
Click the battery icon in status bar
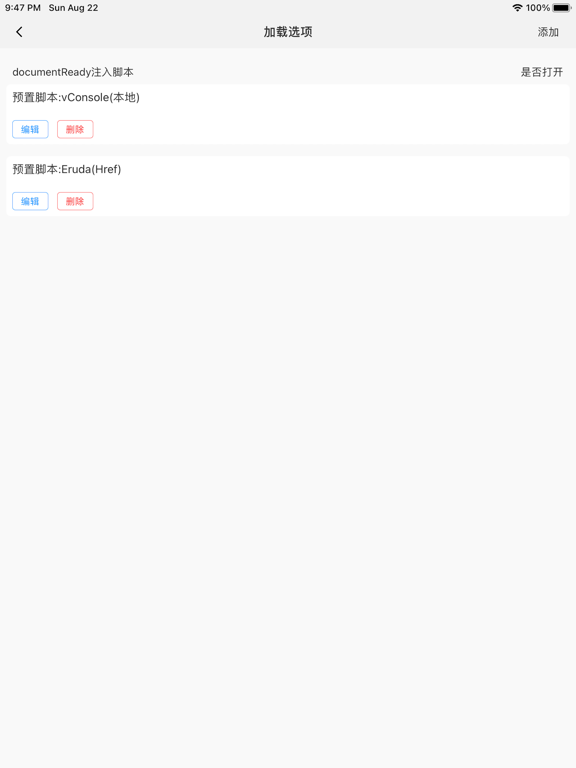click(562, 8)
